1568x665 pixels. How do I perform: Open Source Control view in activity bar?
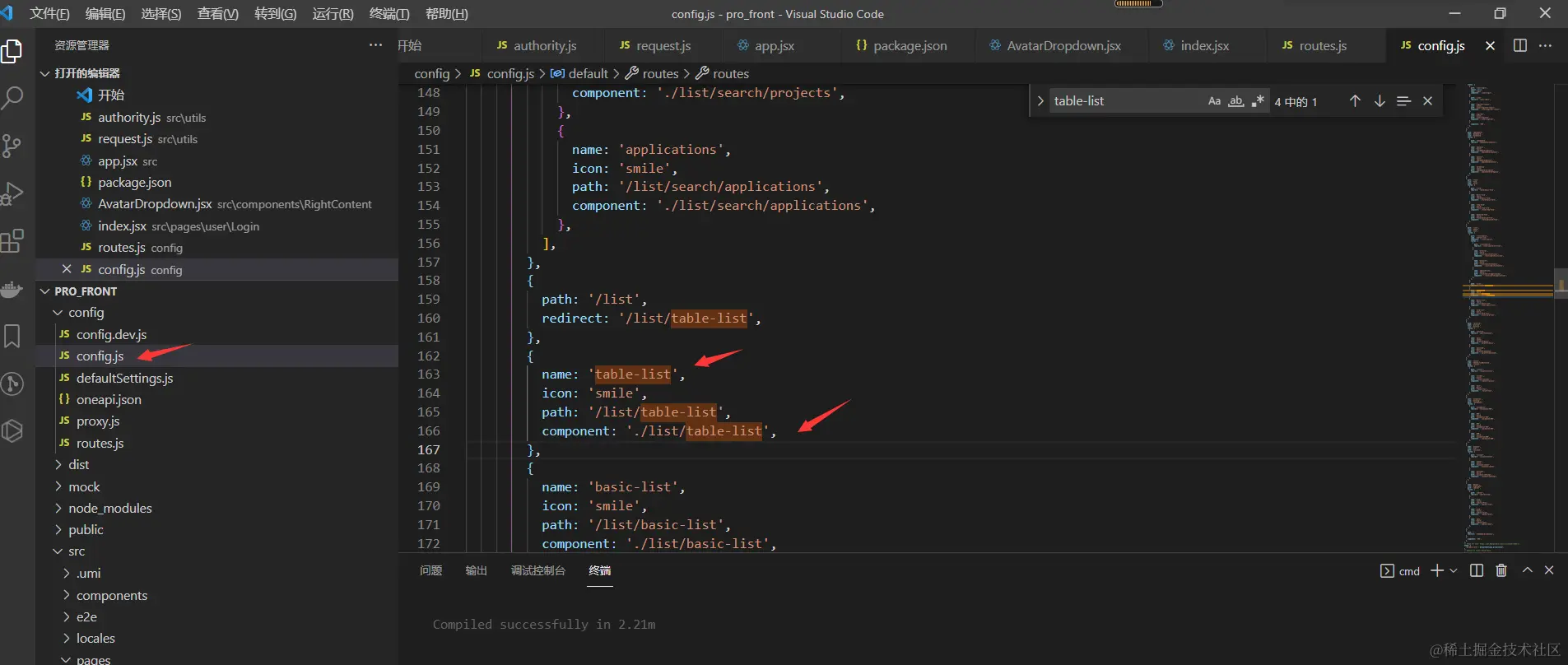(12, 146)
